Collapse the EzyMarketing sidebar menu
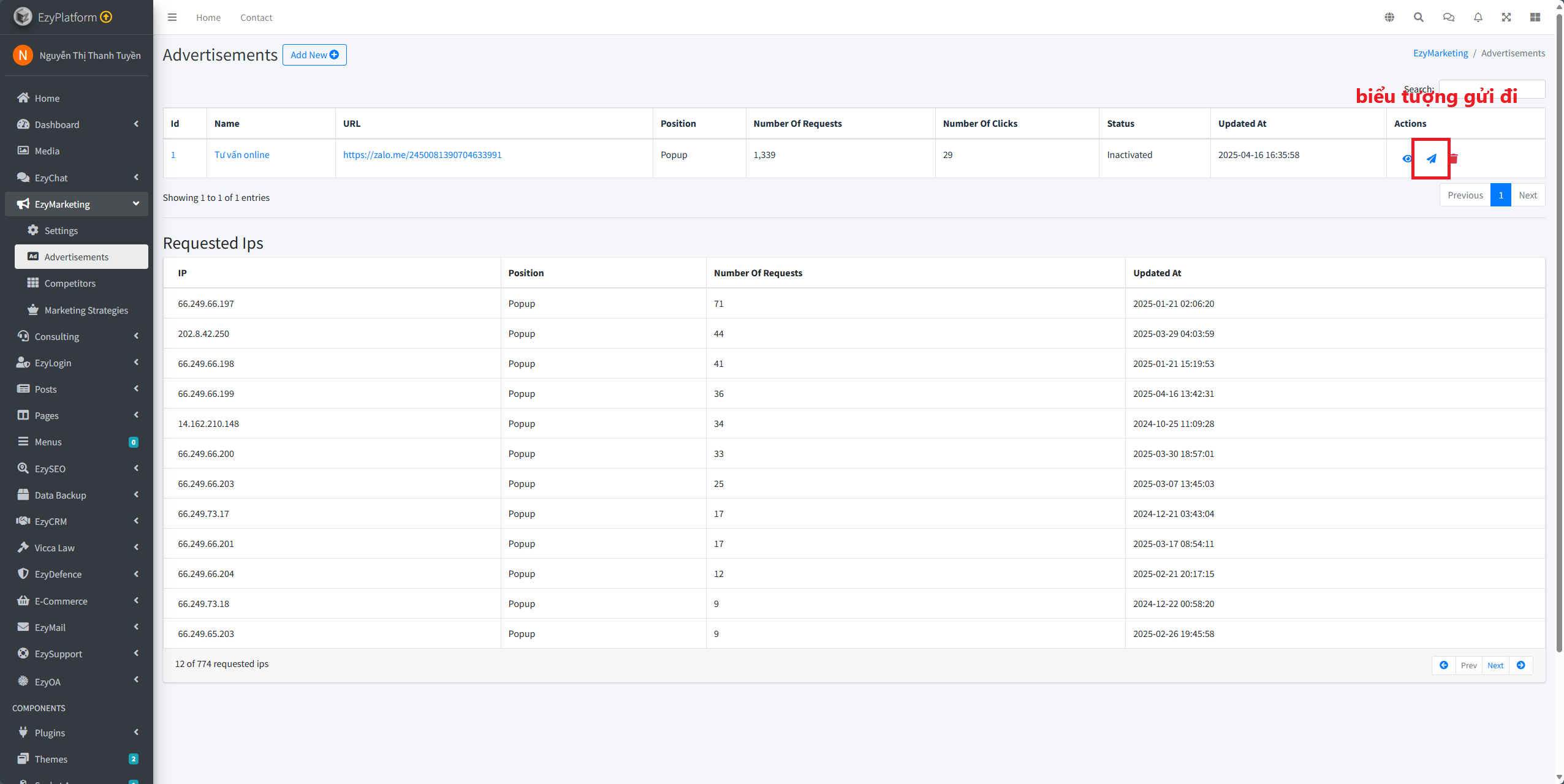 pyautogui.click(x=77, y=204)
